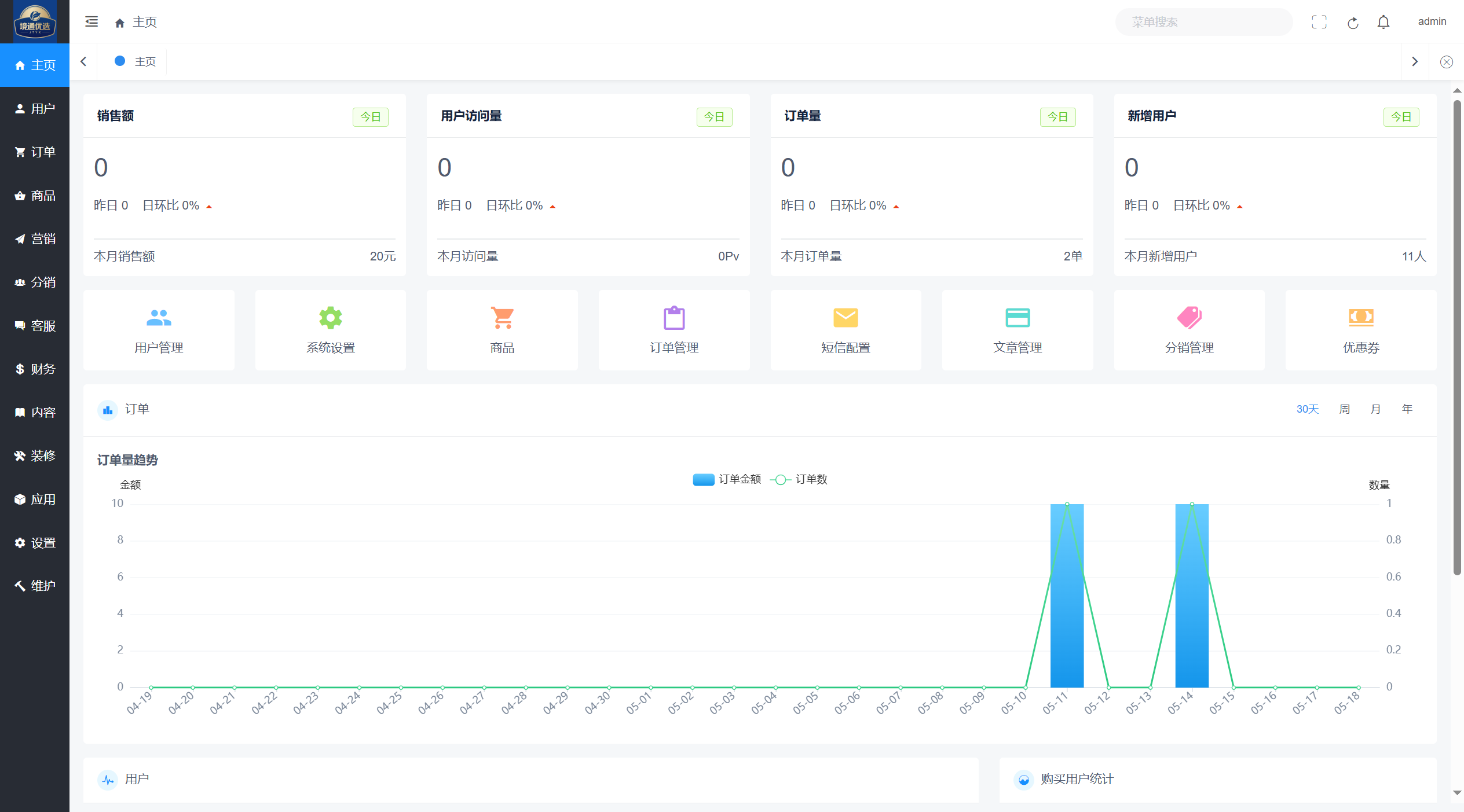This screenshot has width=1464, height=812.
Task: Click the 菜单搜索 search field
Action: [x=1203, y=22]
